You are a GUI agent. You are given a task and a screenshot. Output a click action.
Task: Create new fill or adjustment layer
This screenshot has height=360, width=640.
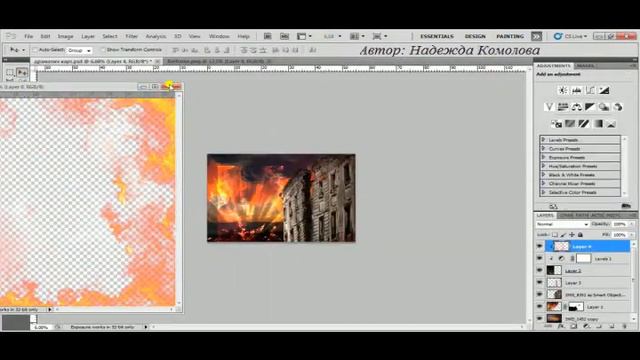click(587, 327)
